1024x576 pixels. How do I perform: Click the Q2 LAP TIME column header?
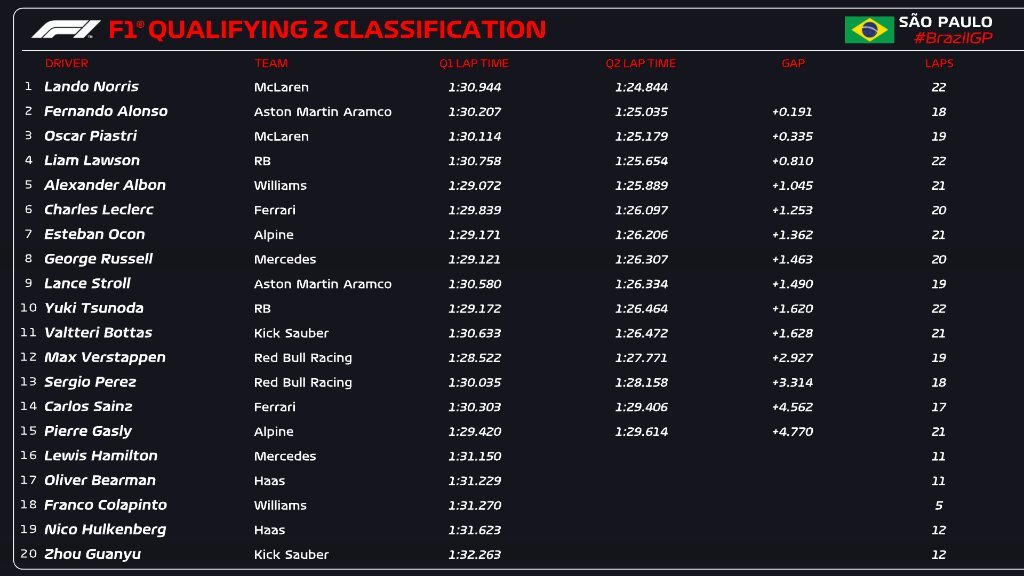(641, 63)
